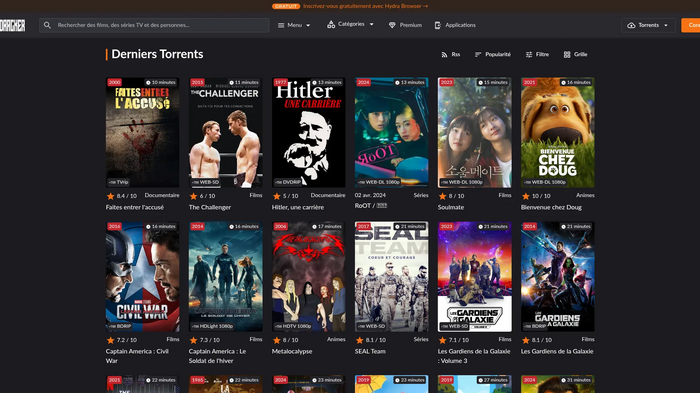The height and width of the screenshot is (393, 700).
Task: Click the Popularité sort icon
Action: coord(478,54)
